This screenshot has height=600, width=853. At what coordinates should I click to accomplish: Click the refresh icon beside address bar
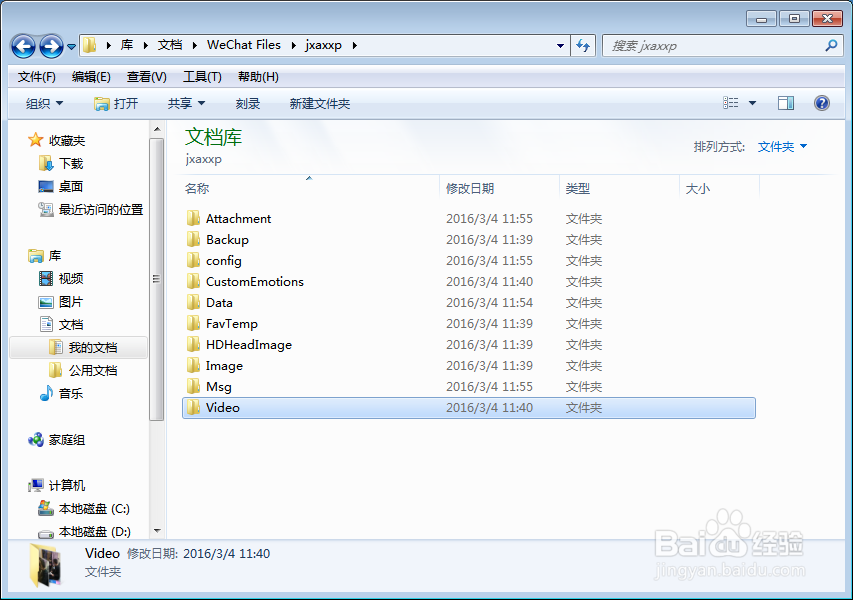(583, 46)
